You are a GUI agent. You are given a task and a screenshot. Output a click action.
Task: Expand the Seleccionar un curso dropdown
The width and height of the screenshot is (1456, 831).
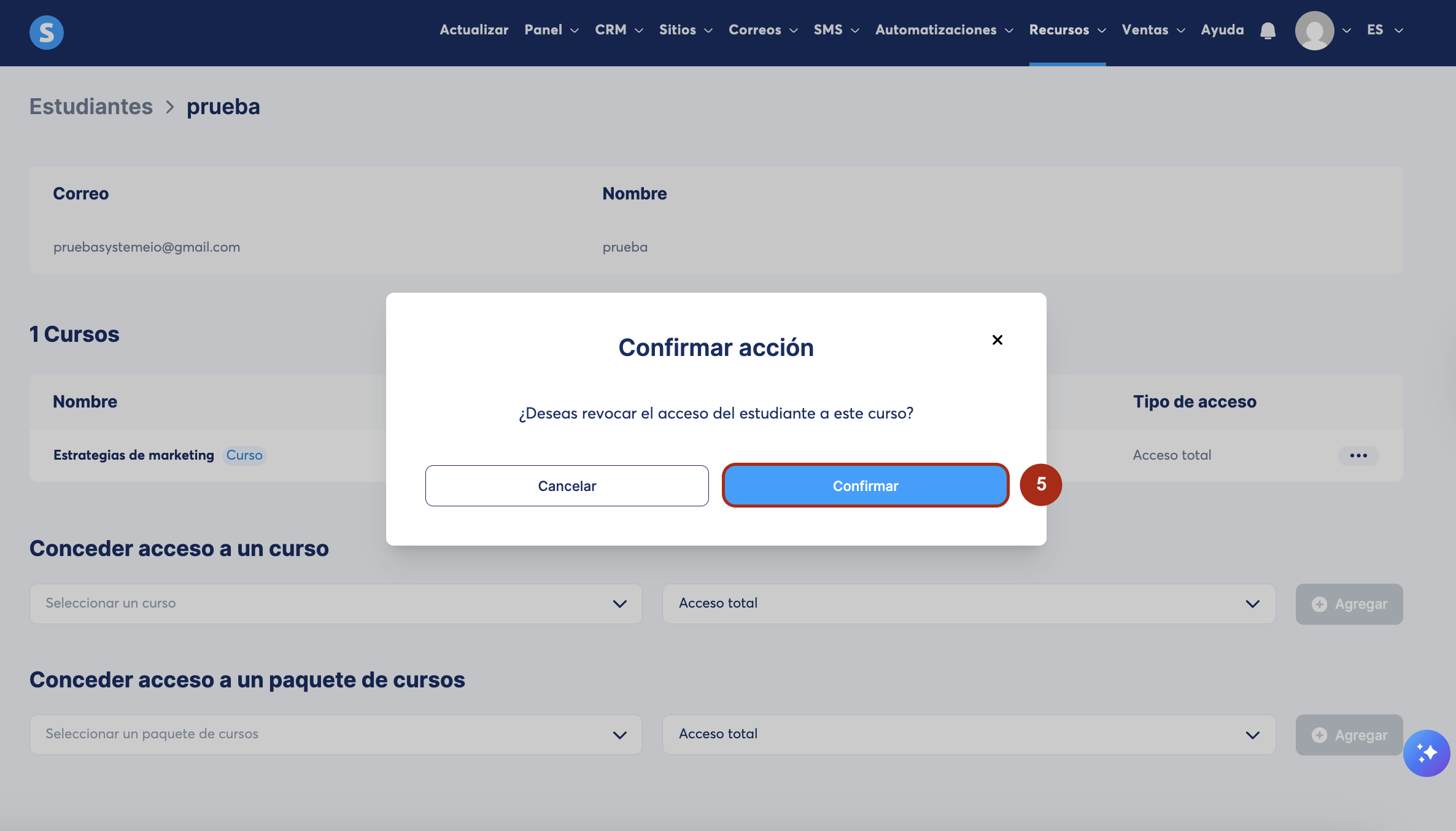tap(336, 604)
